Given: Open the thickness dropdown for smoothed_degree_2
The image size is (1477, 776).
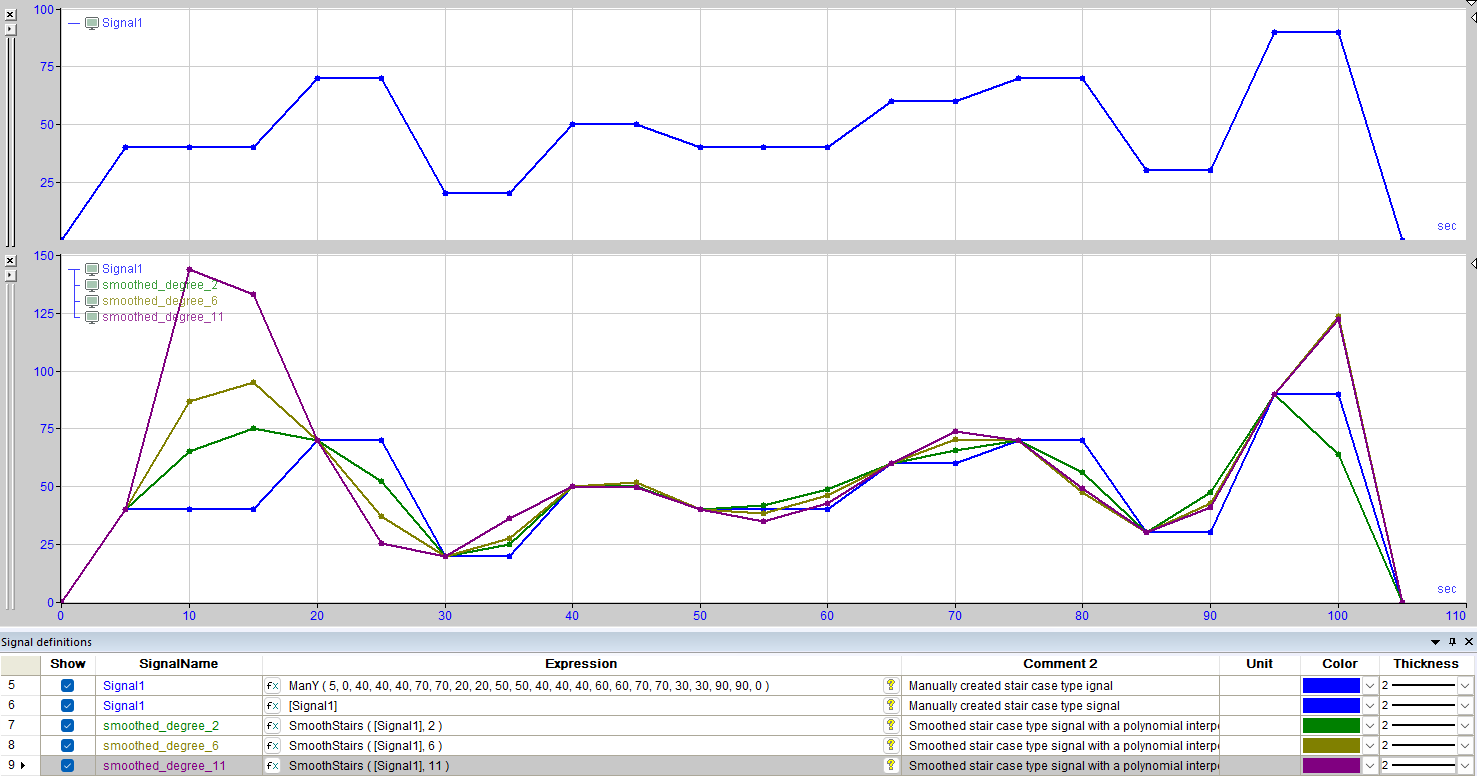Looking at the screenshot, I should [x=1466, y=726].
